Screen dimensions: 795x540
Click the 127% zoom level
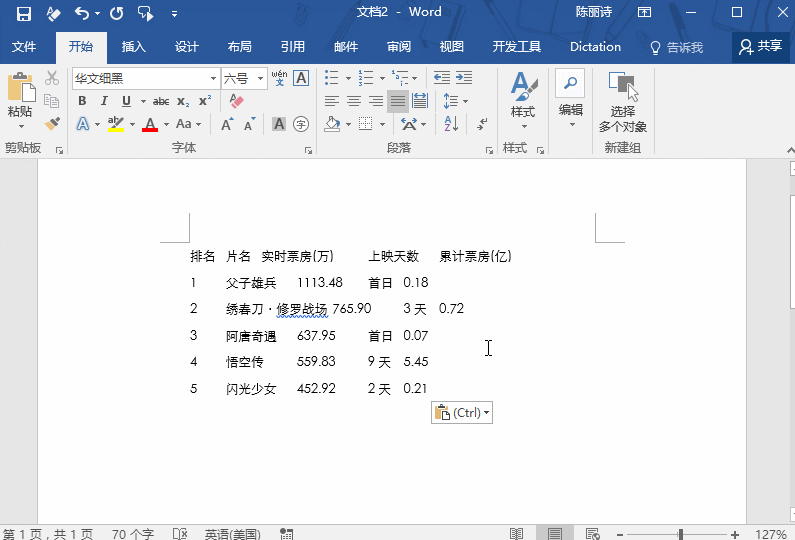(771, 534)
